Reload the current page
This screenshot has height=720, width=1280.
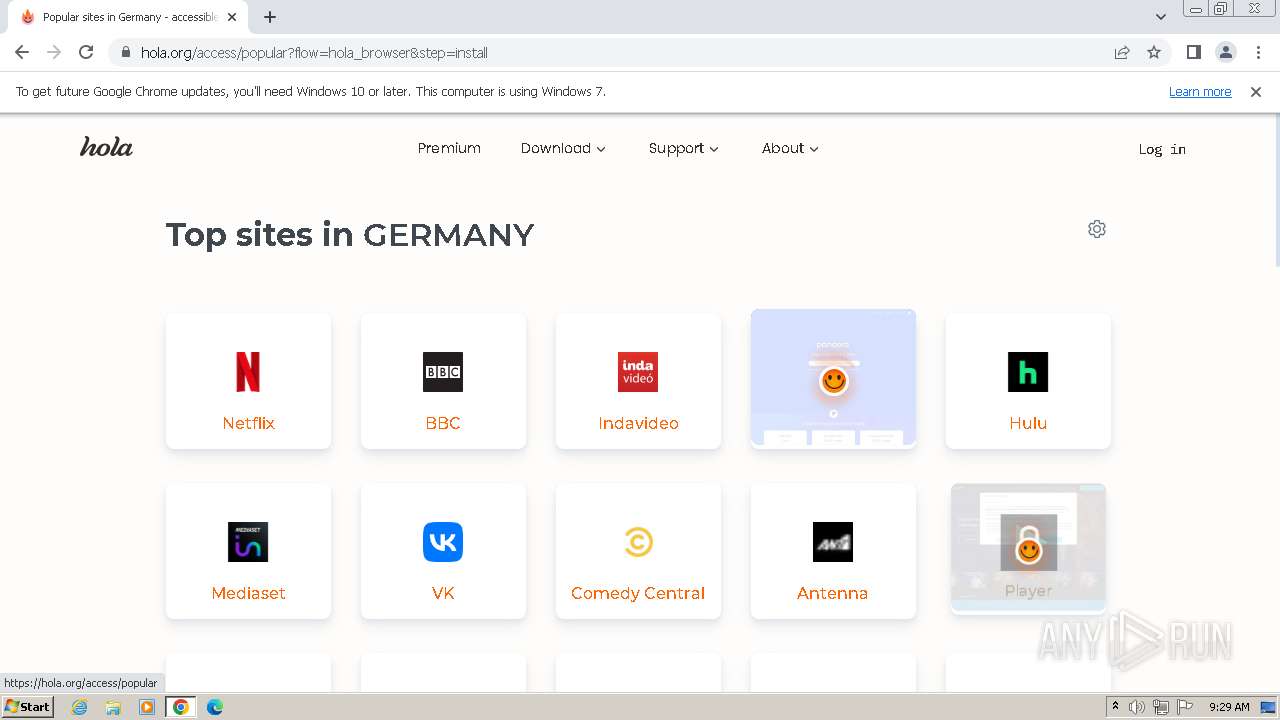point(86,52)
